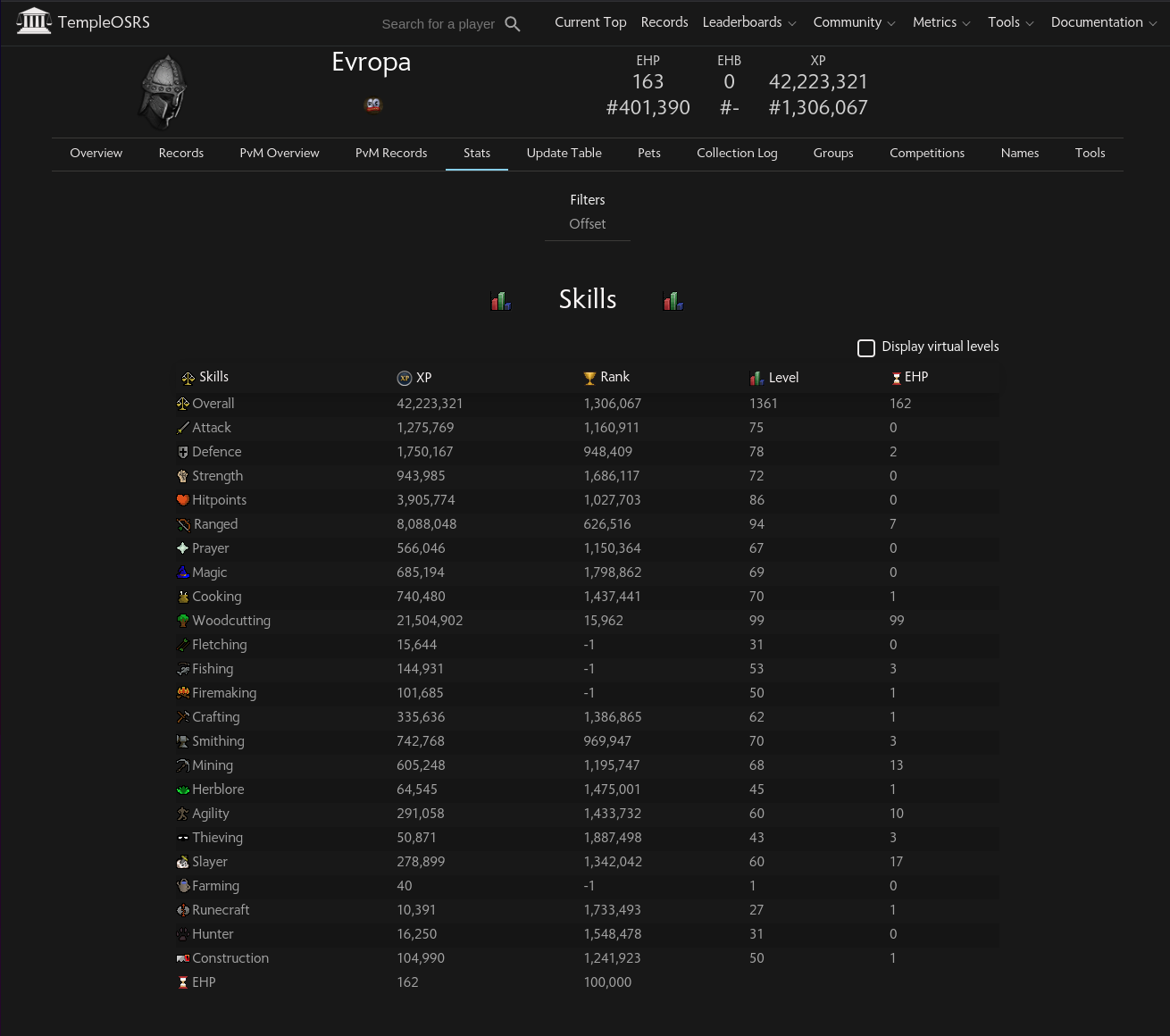1170x1036 pixels.
Task: Switch to the Overview tab
Action: (x=96, y=153)
